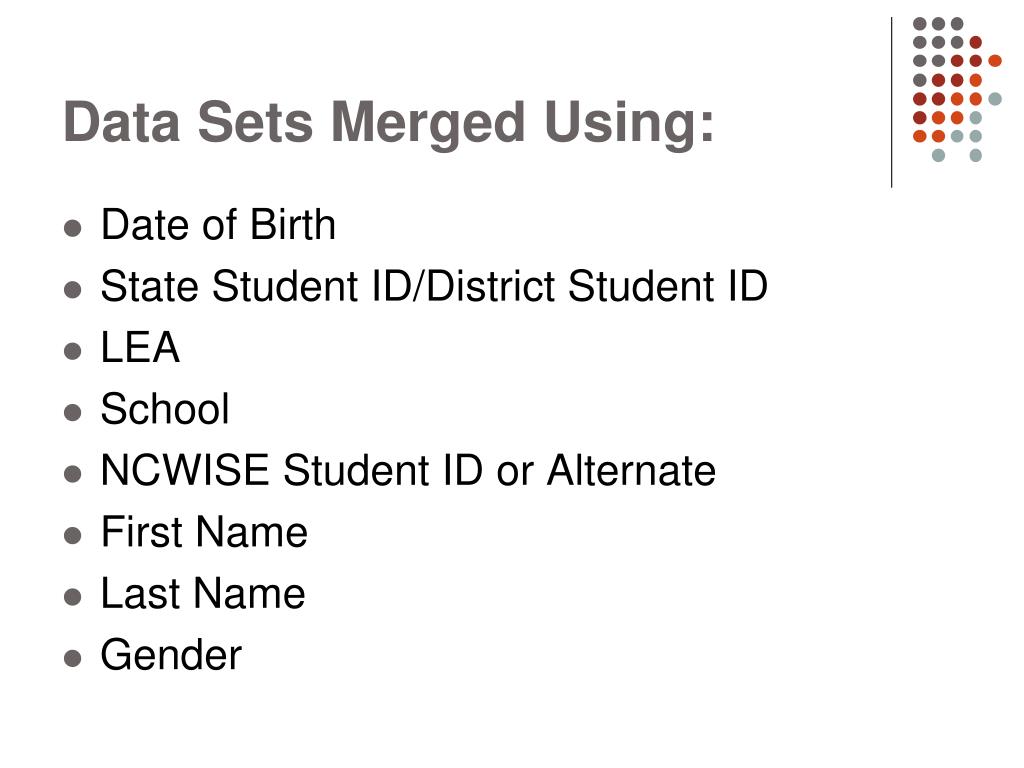Click the bullet dot beside LEA
Viewport: 1024px width, 768px height.
click(73, 351)
